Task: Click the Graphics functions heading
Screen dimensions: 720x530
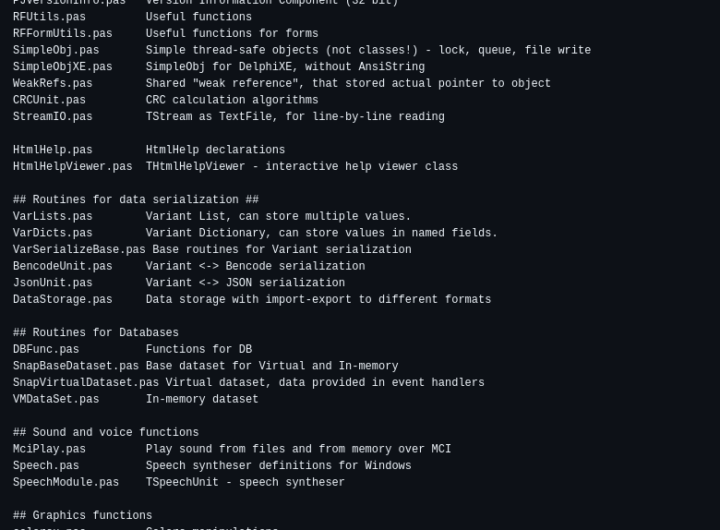Action: tap(82, 516)
